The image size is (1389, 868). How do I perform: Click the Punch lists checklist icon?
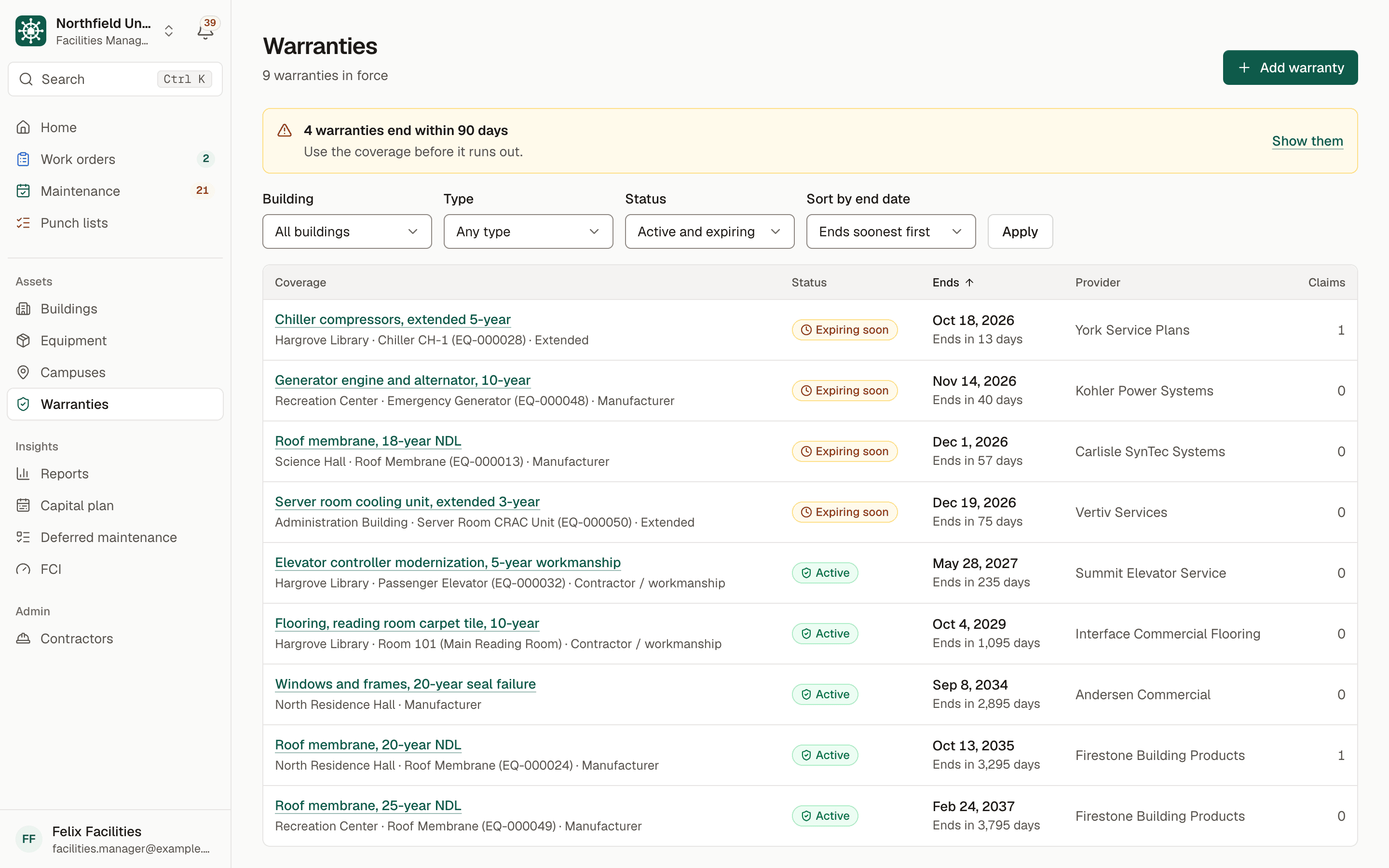pos(23,223)
